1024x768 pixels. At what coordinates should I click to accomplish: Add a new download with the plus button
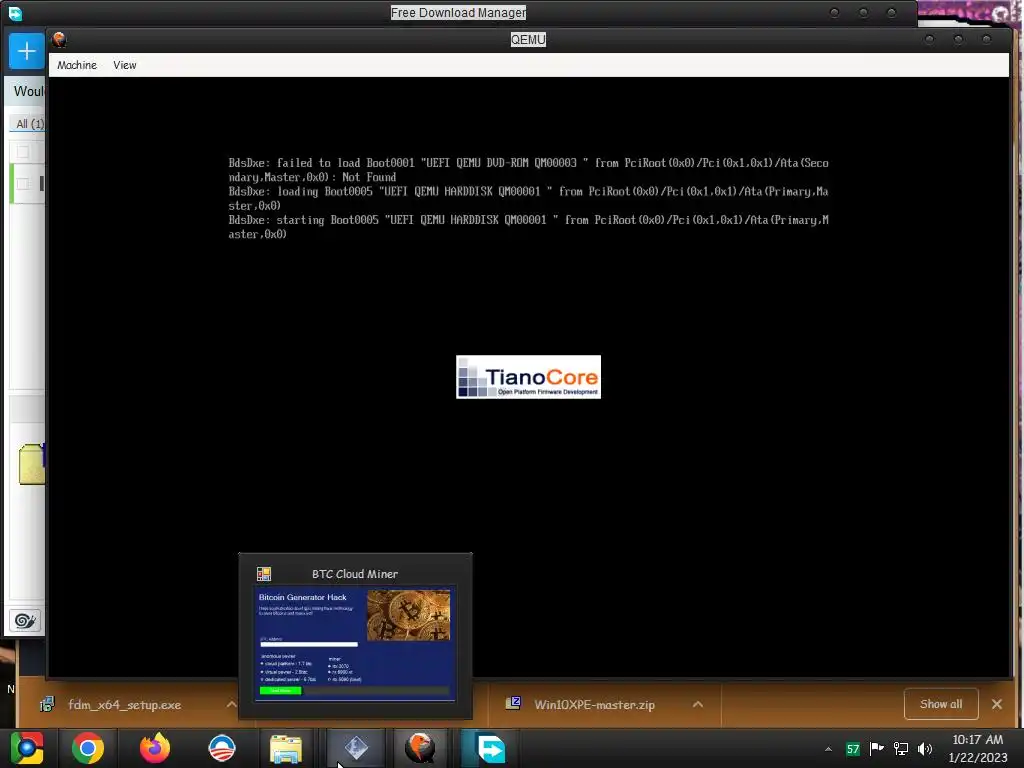coord(26,51)
